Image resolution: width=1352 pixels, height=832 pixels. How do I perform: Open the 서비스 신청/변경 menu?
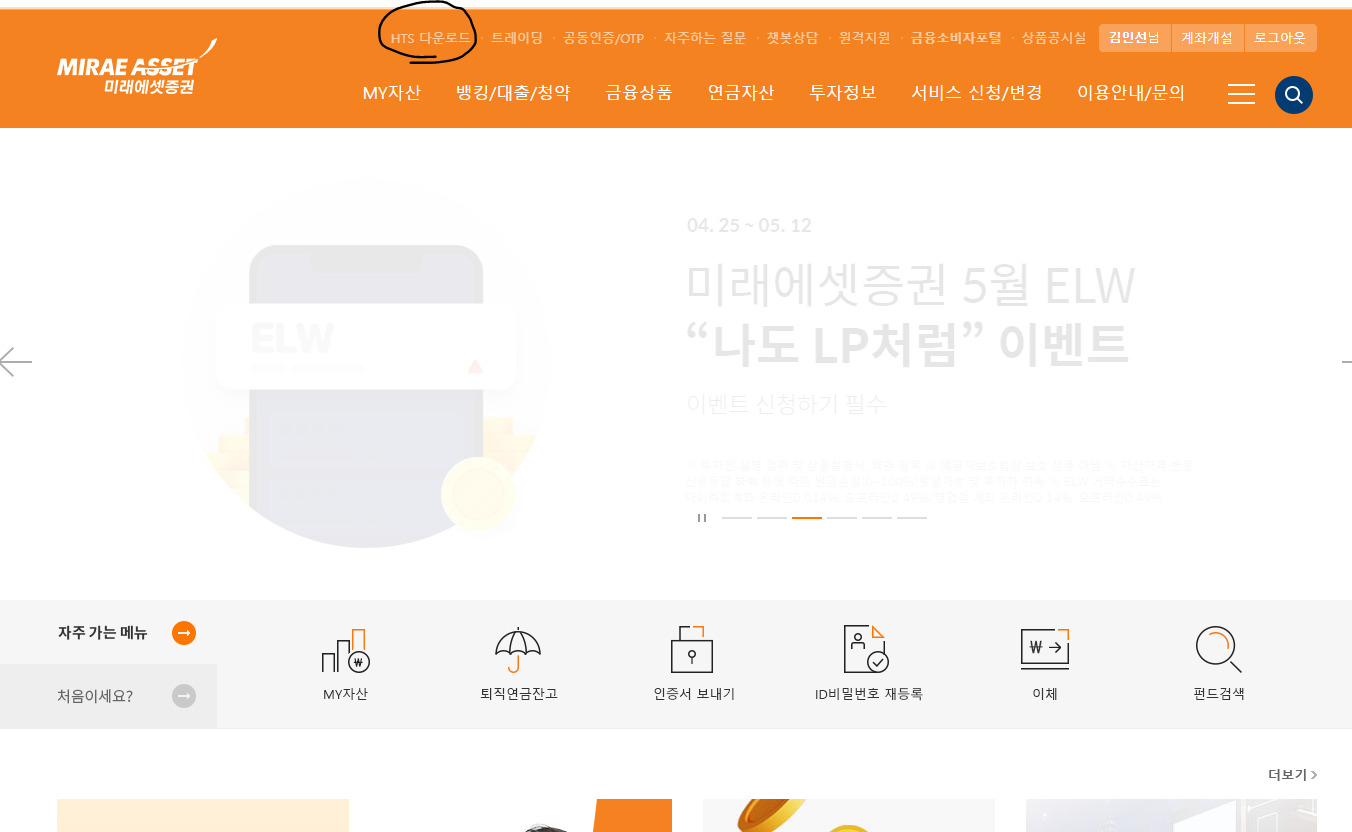click(977, 93)
